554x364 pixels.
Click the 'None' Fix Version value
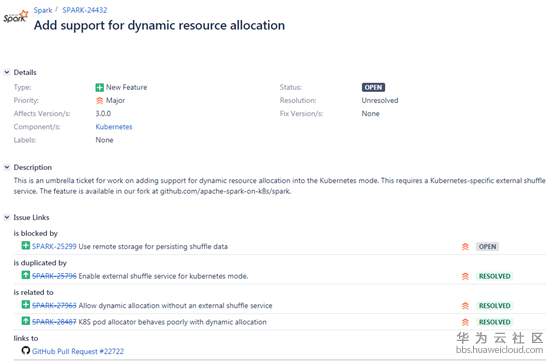(371, 114)
